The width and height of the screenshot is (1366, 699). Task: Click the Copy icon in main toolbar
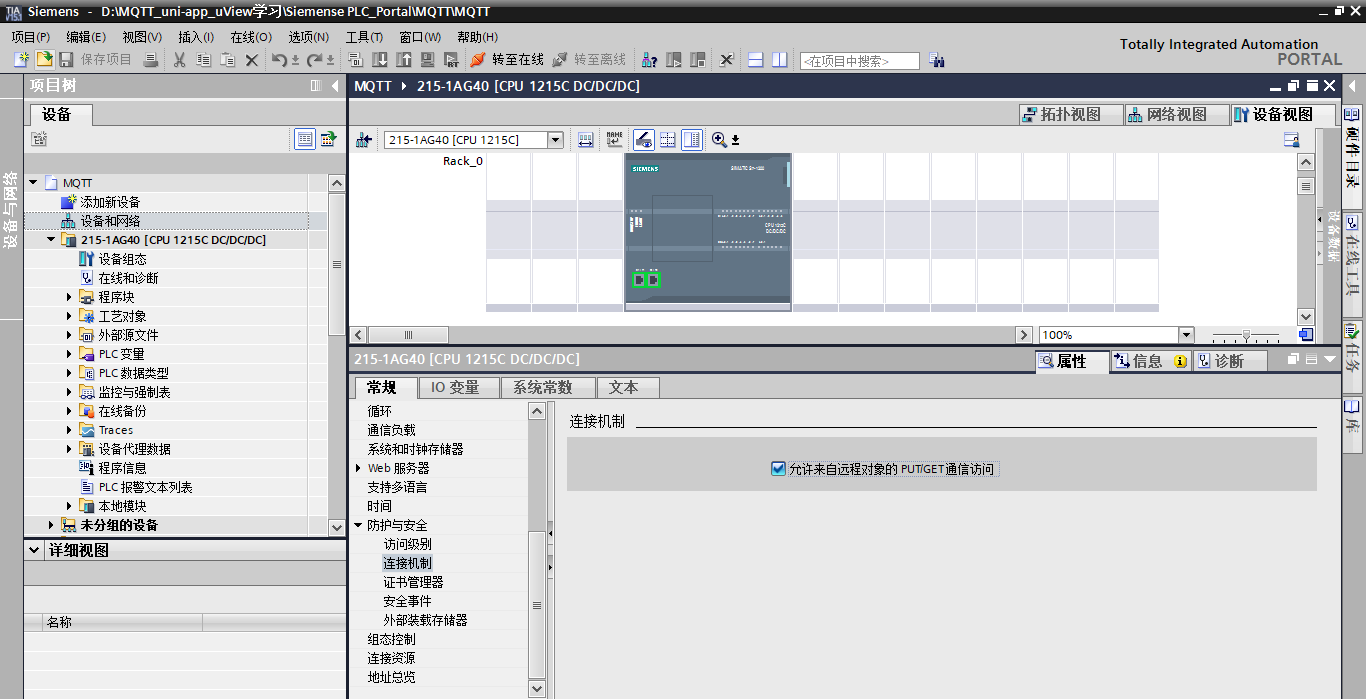(203, 60)
